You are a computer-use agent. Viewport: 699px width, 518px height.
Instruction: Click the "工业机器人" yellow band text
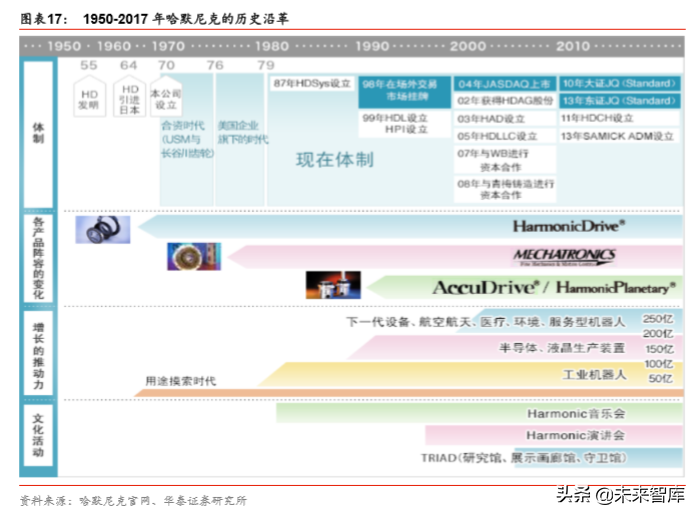point(594,374)
